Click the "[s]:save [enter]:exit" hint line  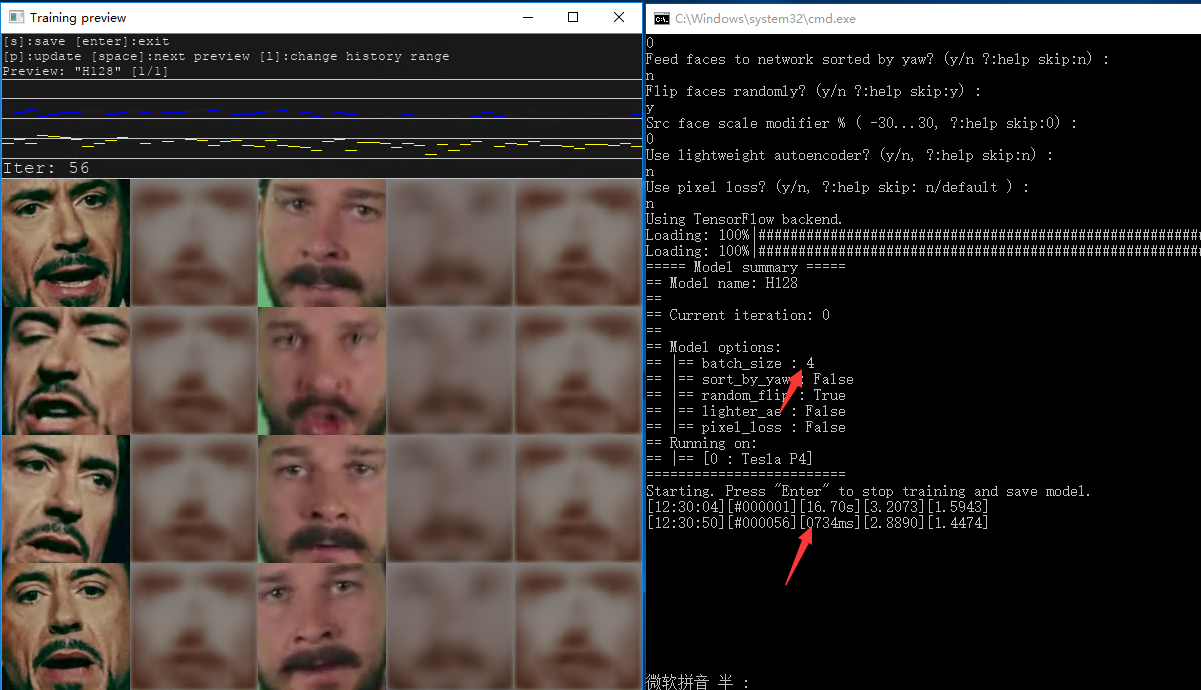click(86, 42)
